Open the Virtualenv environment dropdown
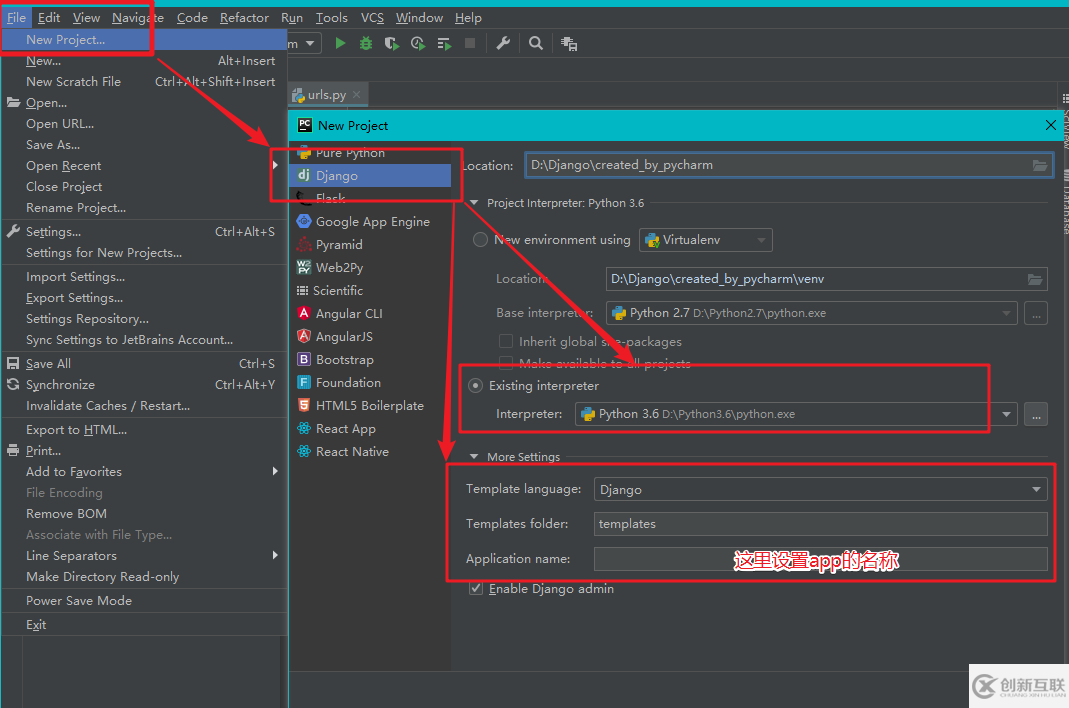Image resolution: width=1069 pixels, height=708 pixels. click(x=706, y=240)
